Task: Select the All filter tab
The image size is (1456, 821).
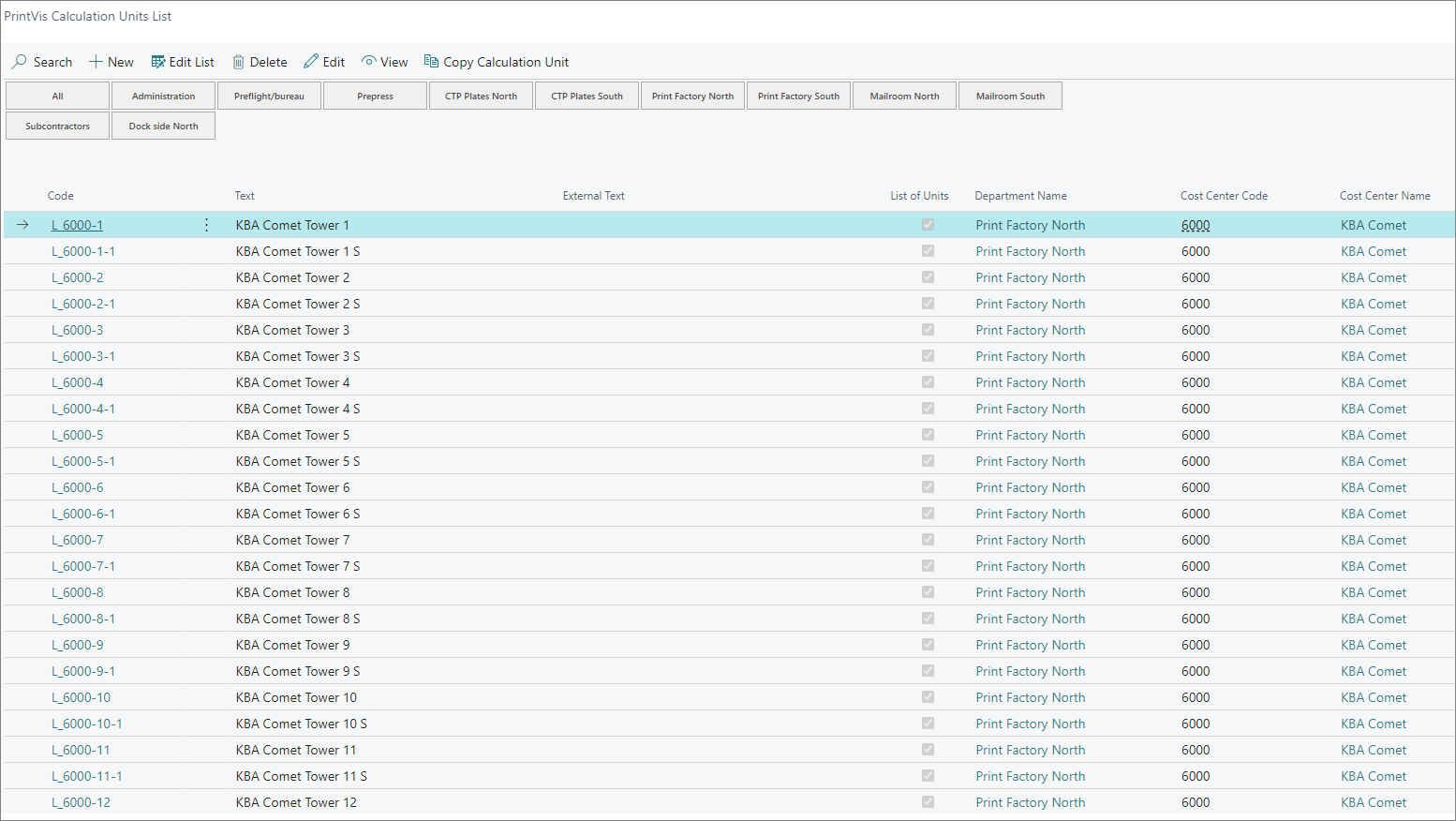Action: point(58,97)
